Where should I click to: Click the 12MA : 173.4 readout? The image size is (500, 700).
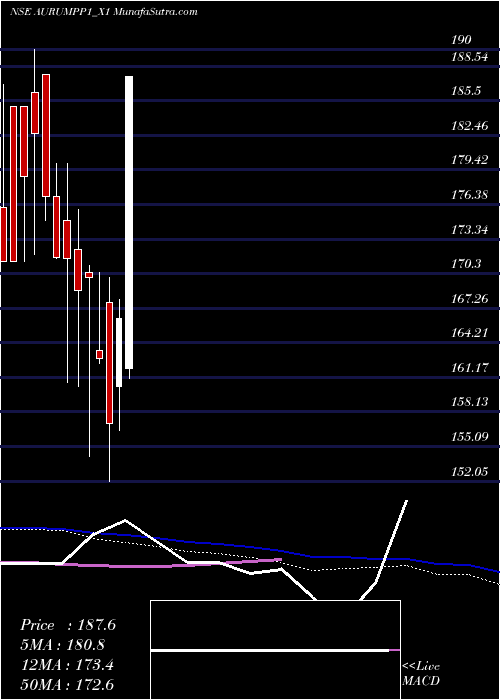point(67,665)
